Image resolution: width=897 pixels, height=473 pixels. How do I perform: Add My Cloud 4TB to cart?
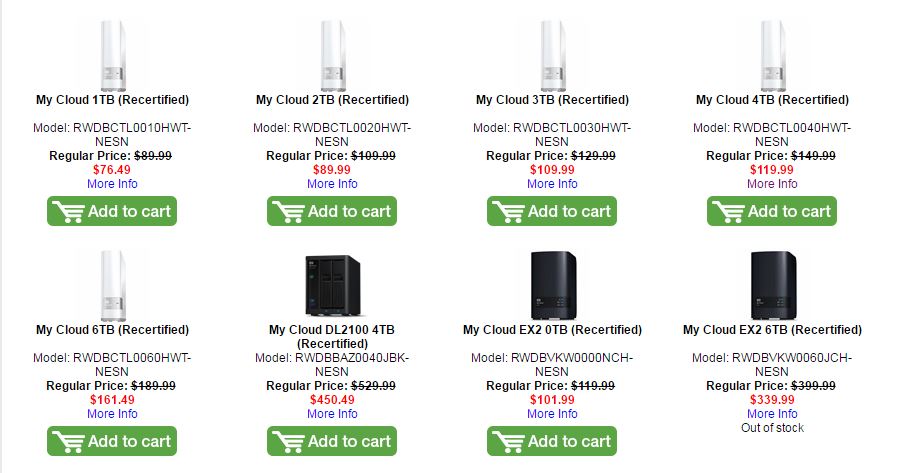click(x=772, y=211)
